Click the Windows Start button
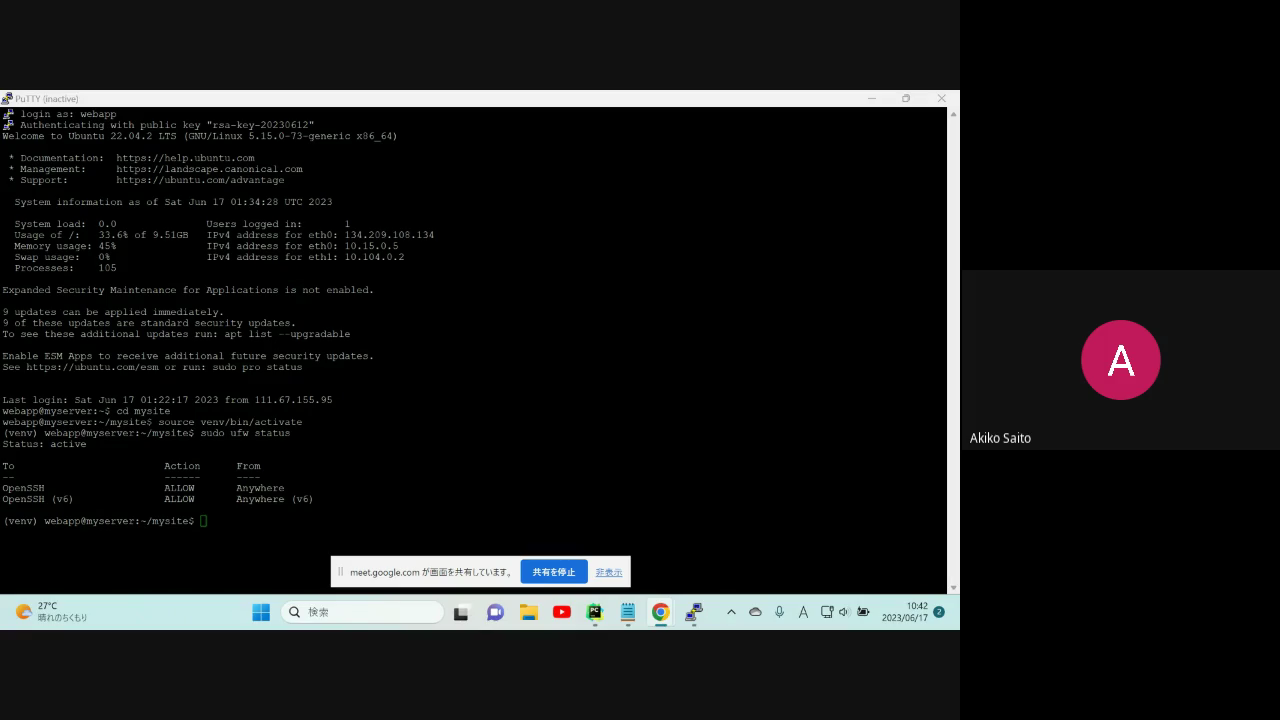This screenshot has height=720, width=1280. pyautogui.click(x=261, y=612)
